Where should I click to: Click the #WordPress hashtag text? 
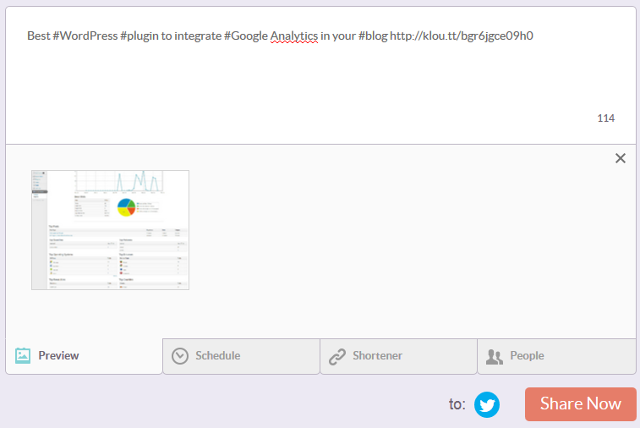[x=85, y=36]
